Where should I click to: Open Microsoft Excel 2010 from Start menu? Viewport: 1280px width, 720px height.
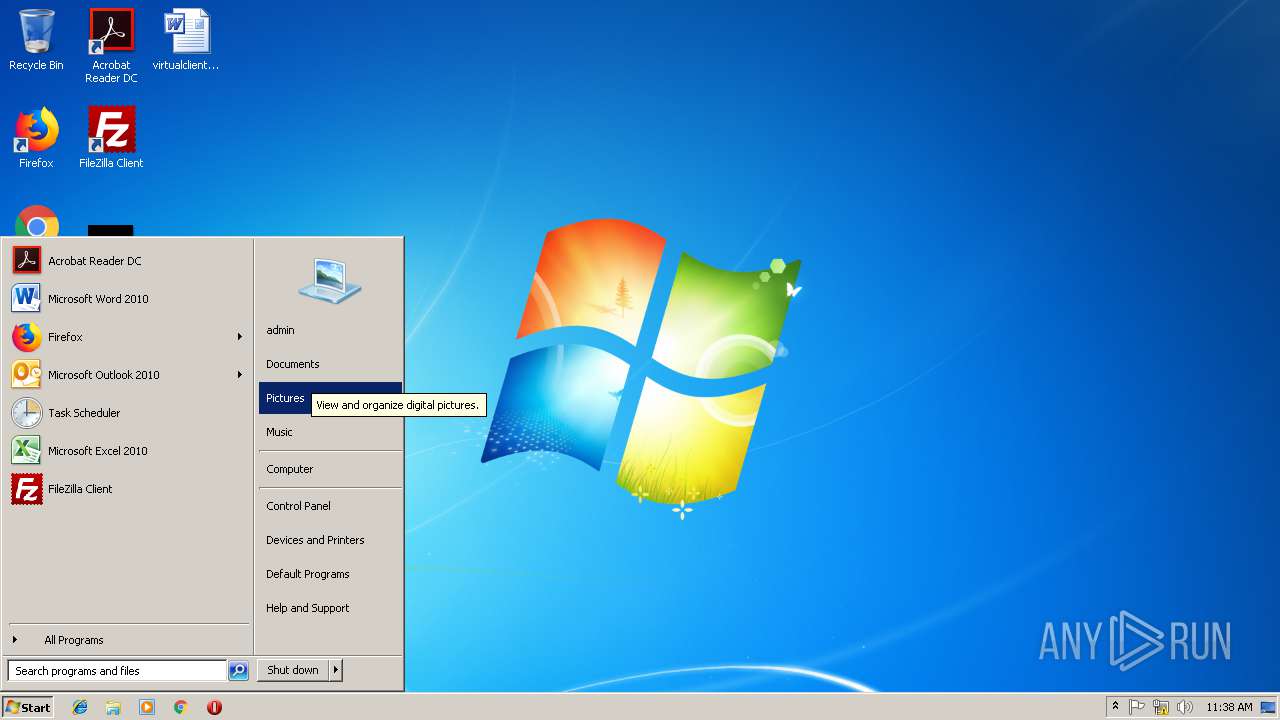point(127,451)
